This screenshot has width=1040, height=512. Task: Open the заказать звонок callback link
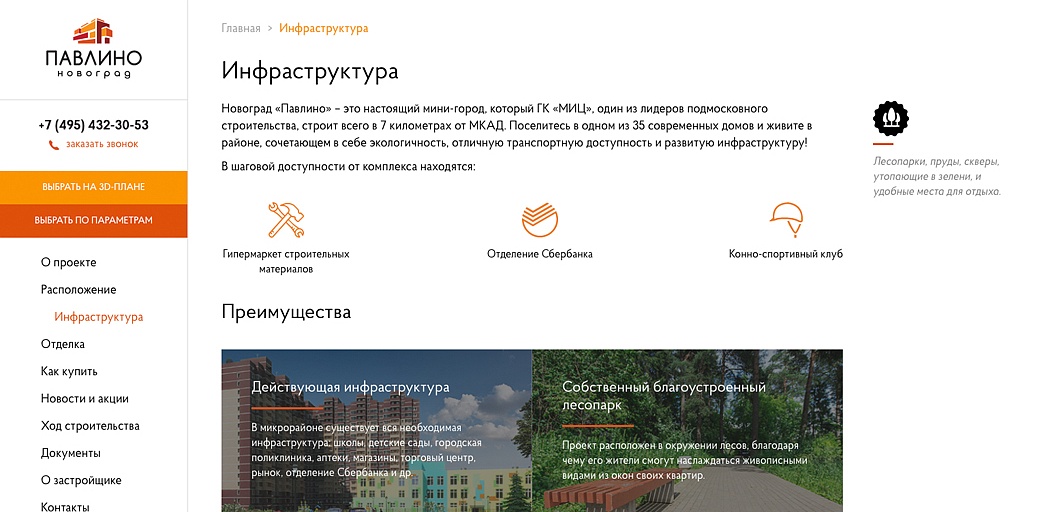coord(102,144)
